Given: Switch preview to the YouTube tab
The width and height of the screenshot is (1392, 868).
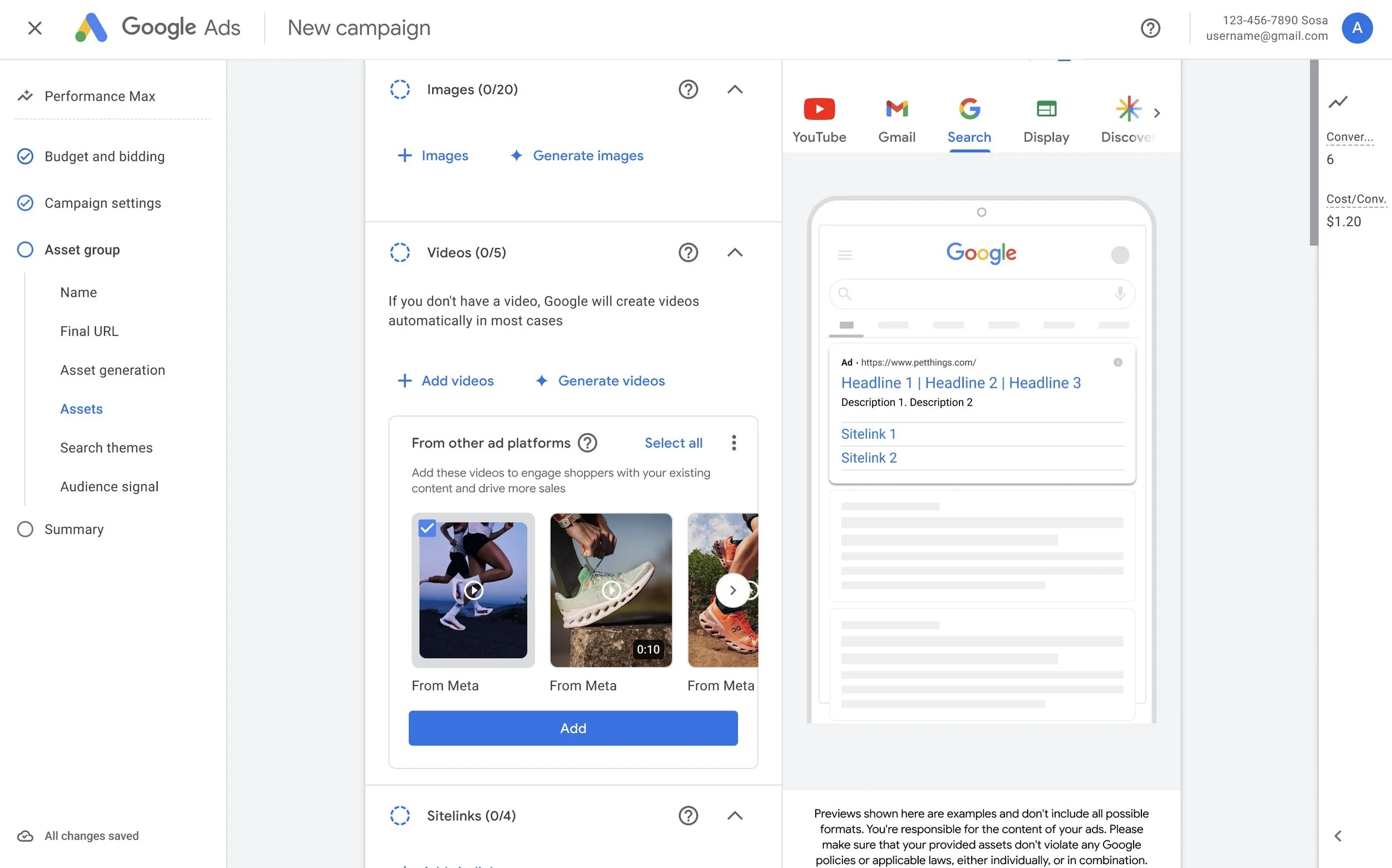Looking at the screenshot, I should (819, 120).
